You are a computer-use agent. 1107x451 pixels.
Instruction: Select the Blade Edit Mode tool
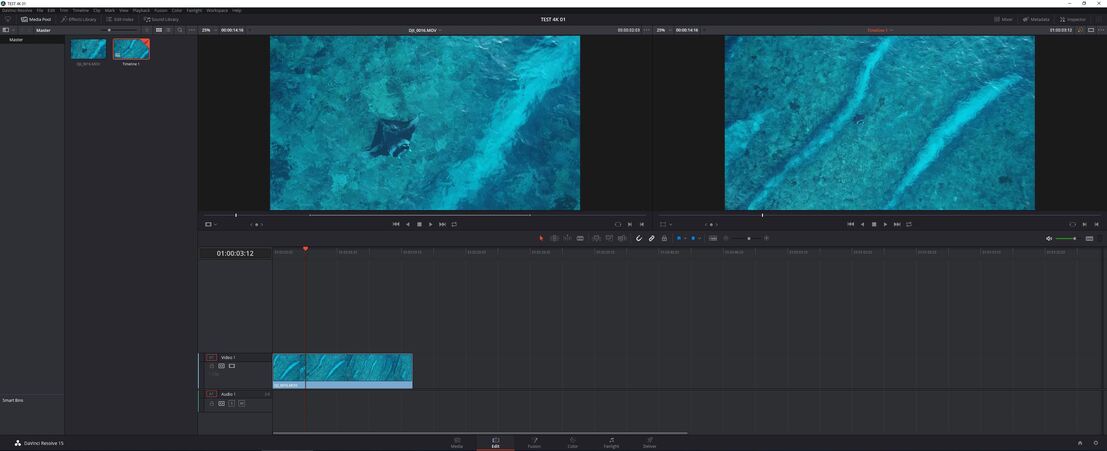(x=580, y=238)
